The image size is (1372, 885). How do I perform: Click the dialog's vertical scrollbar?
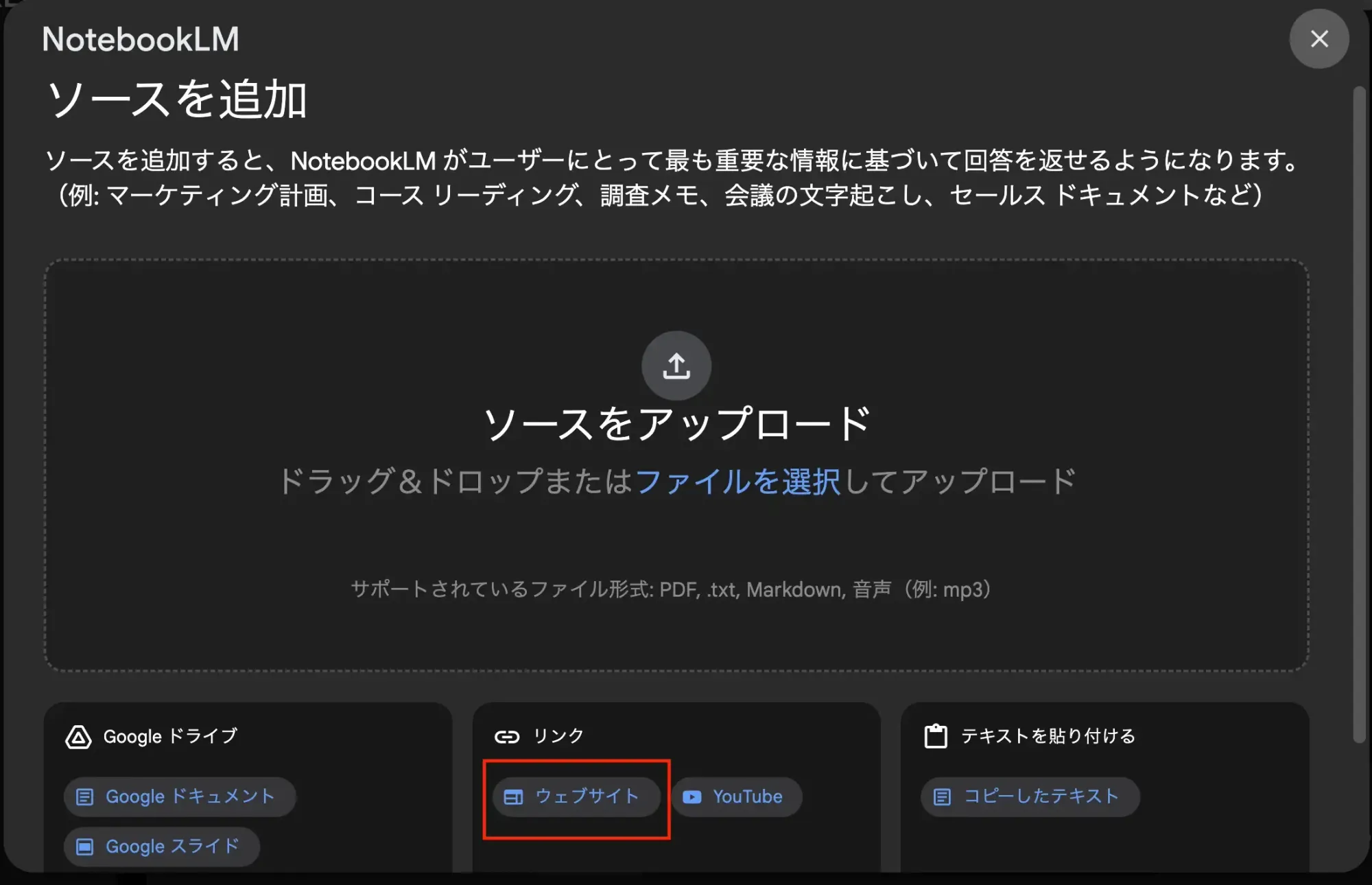click(x=1359, y=414)
